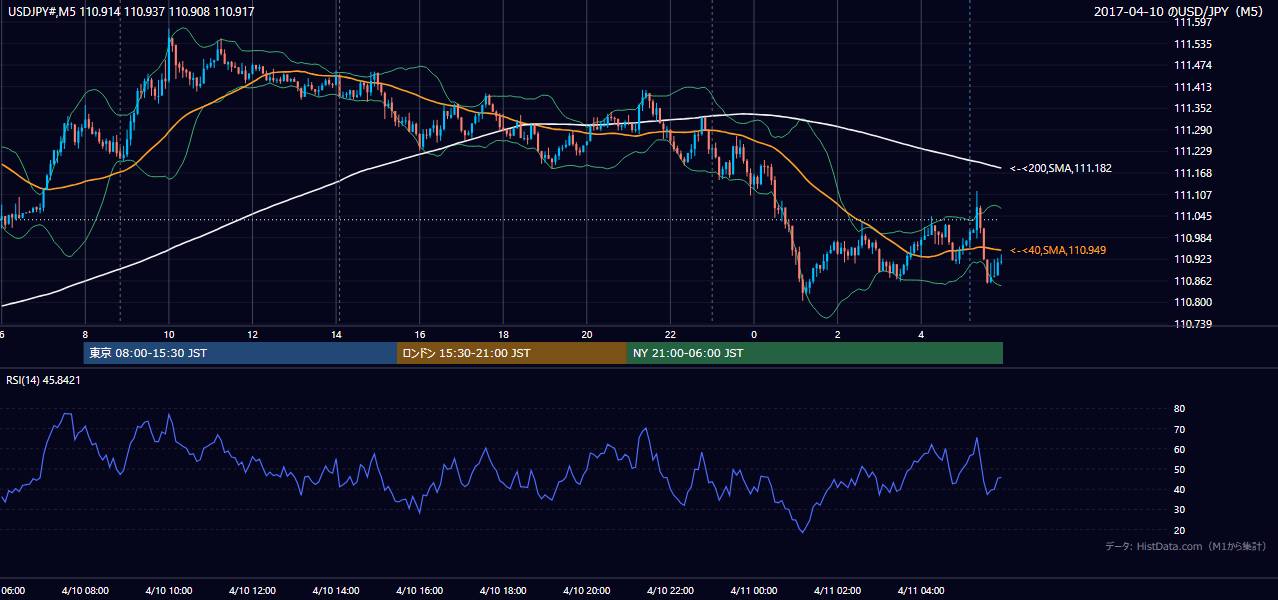
Task: Click price axis value 110.739
Action: pyautogui.click(x=1191, y=324)
